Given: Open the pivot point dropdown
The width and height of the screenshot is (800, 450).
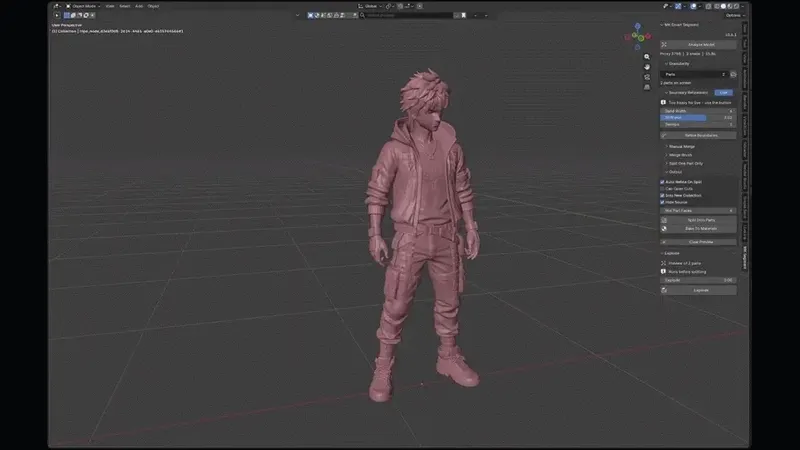Looking at the screenshot, I should pos(389,6).
